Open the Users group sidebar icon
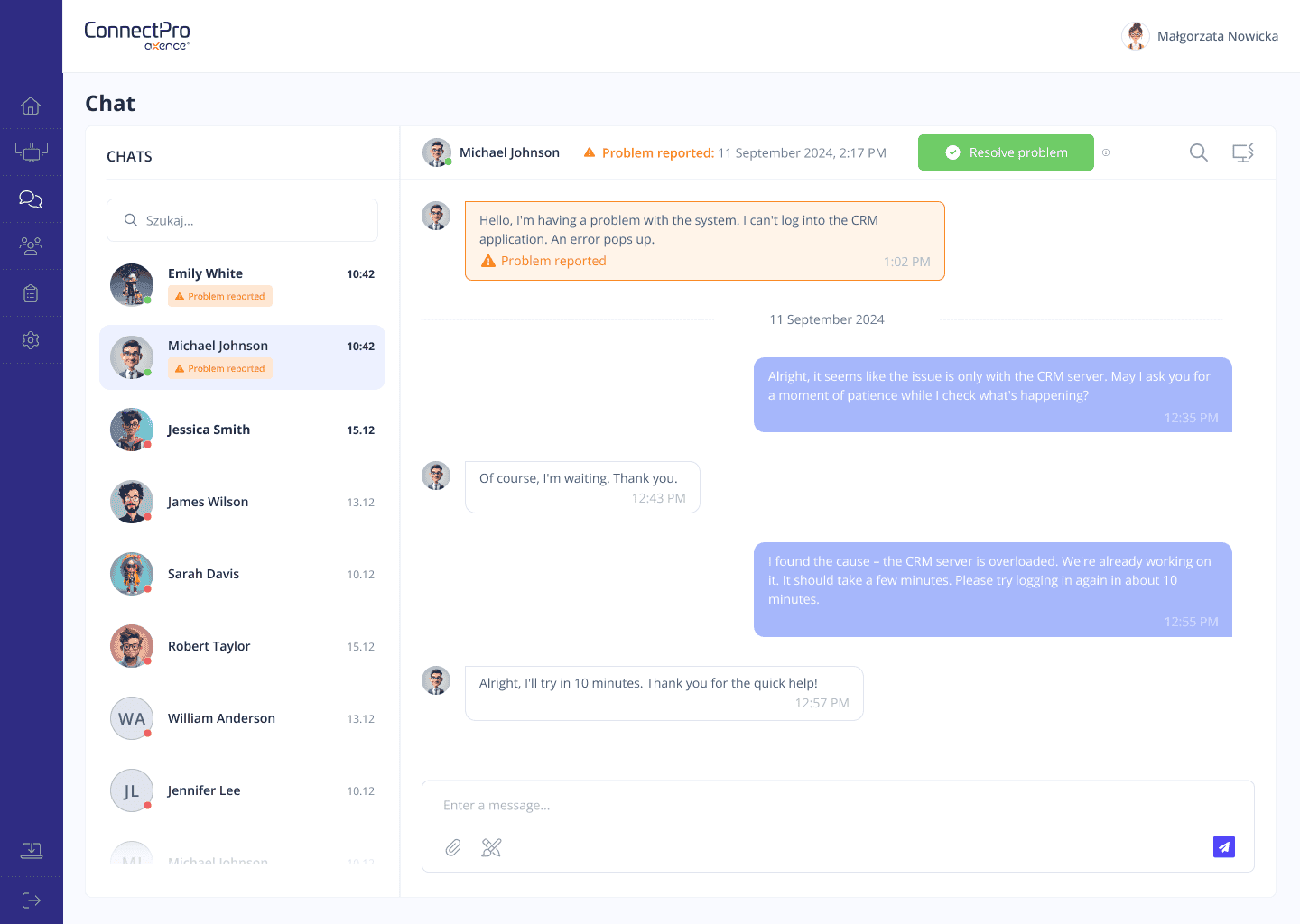This screenshot has height=924, width=1300. (x=31, y=246)
